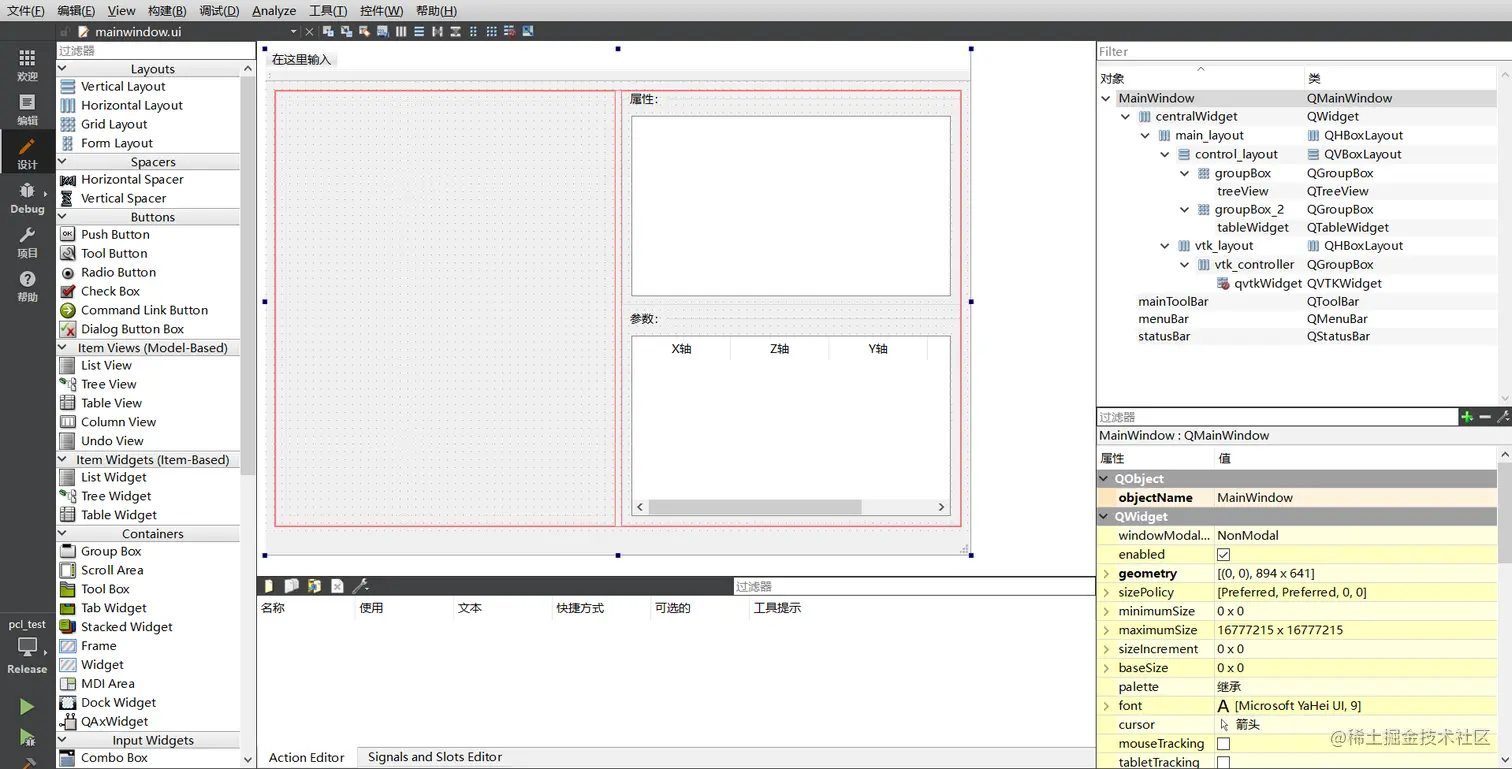Click the 在这里输入 menu placeholder

(x=301, y=59)
